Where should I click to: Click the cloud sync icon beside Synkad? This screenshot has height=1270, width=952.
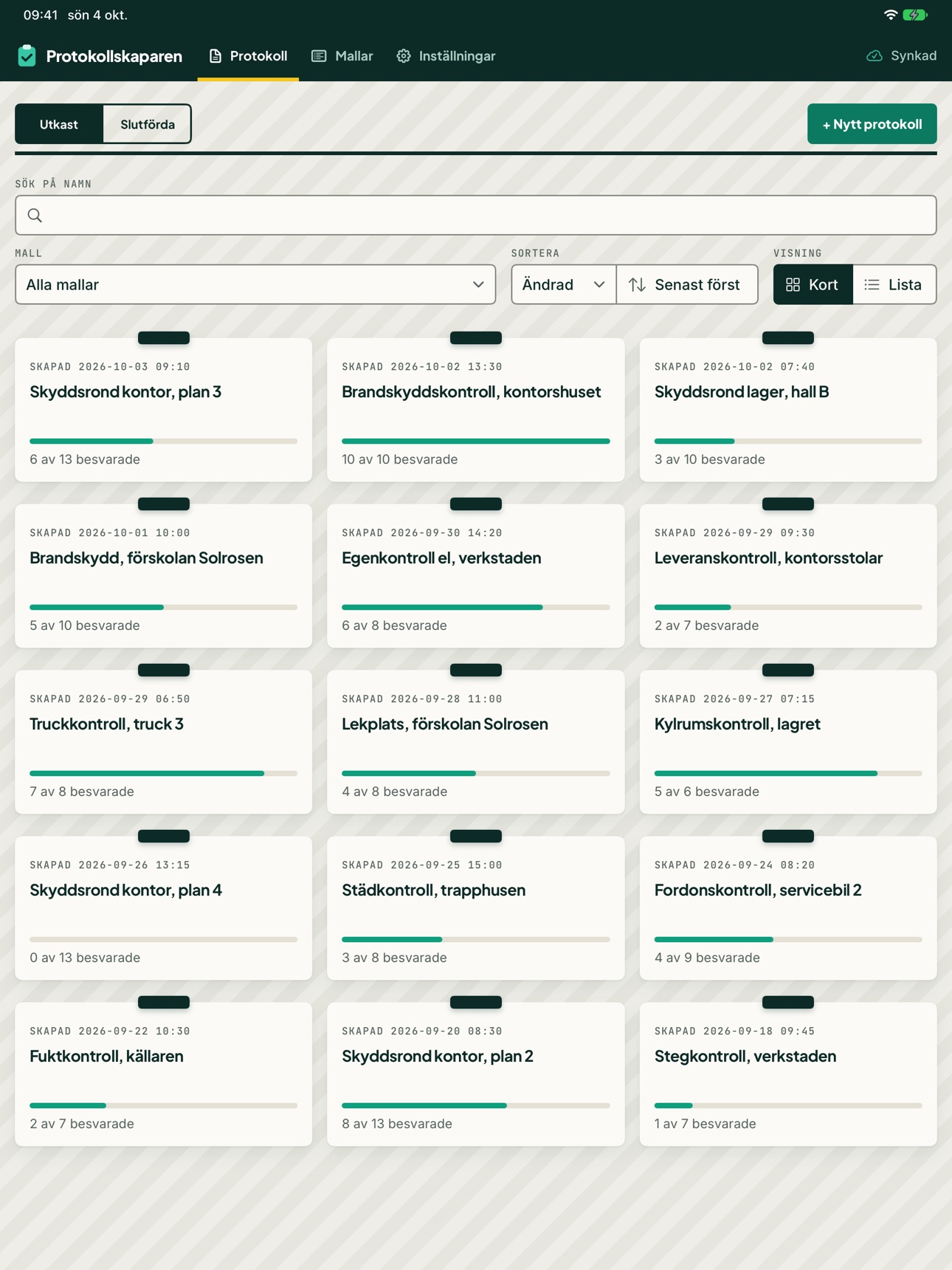(x=875, y=56)
